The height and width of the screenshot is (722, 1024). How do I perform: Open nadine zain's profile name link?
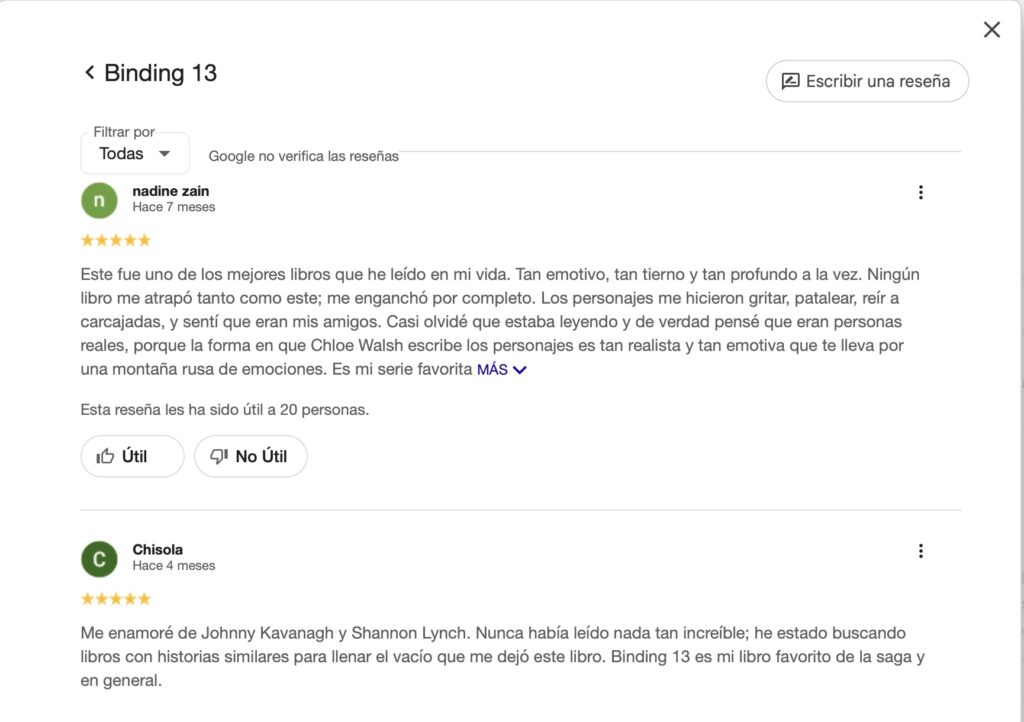click(x=170, y=191)
